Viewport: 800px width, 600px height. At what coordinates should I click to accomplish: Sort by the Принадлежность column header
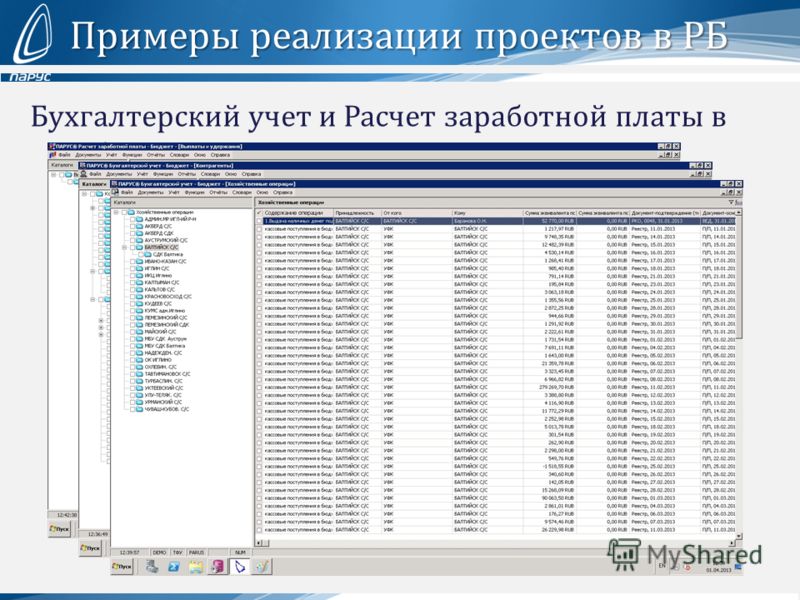(x=358, y=213)
